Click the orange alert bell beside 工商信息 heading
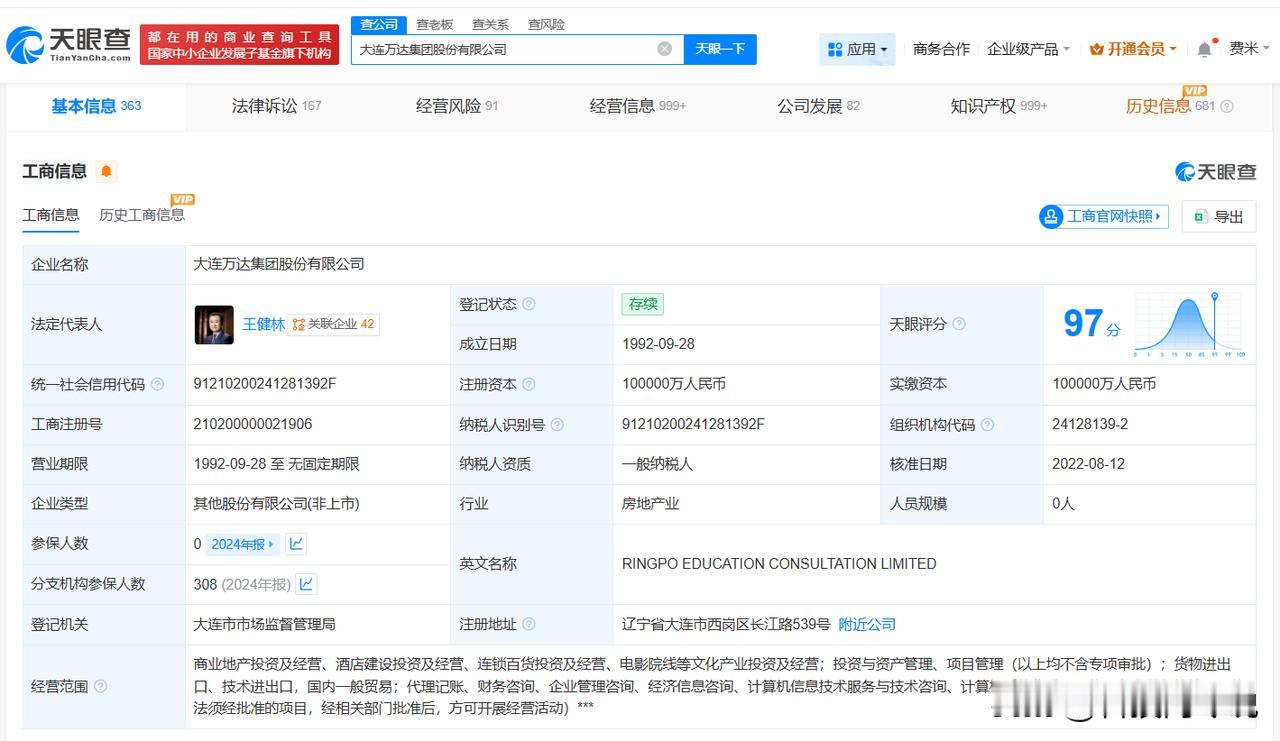Image resolution: width=1280 pixels, height=741 pixels. [106, 171]
